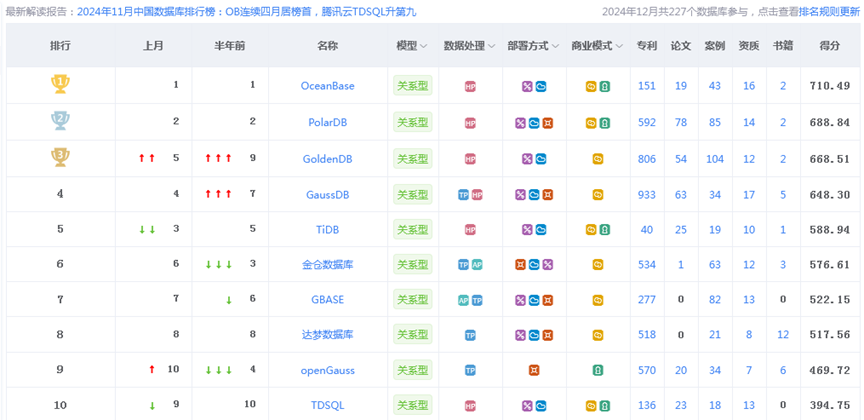Open the GoldenDB database link

tap(328, 159)
